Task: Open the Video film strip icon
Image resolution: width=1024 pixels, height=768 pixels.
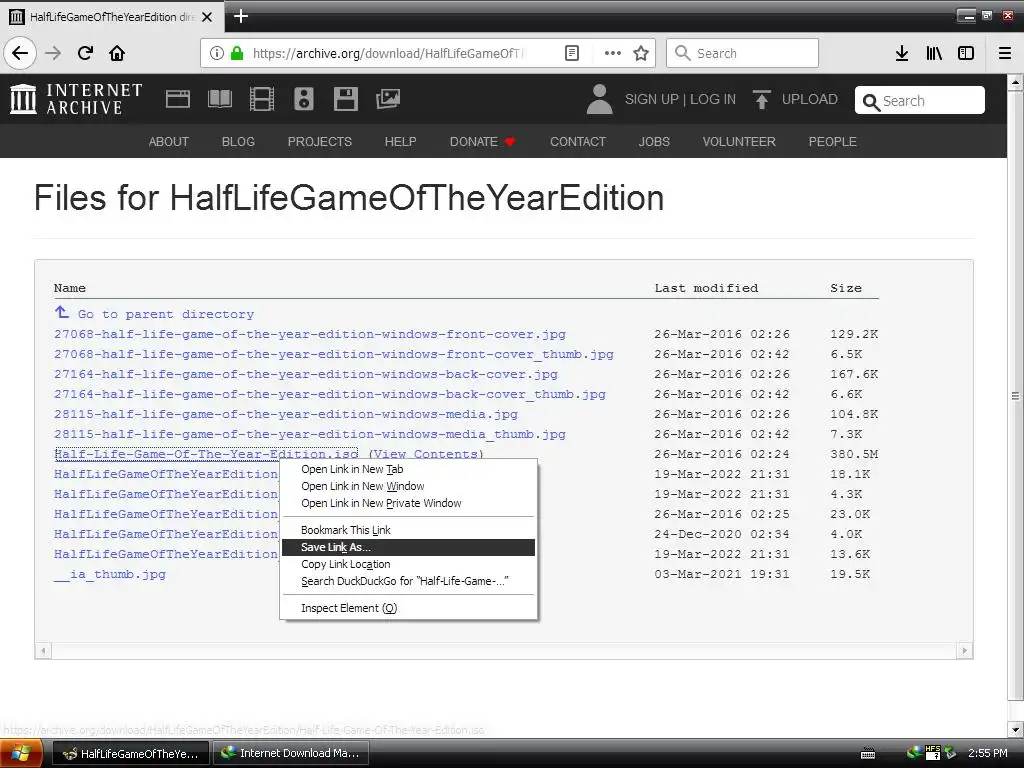Action: pyautogui.click(x=262, y=99)
